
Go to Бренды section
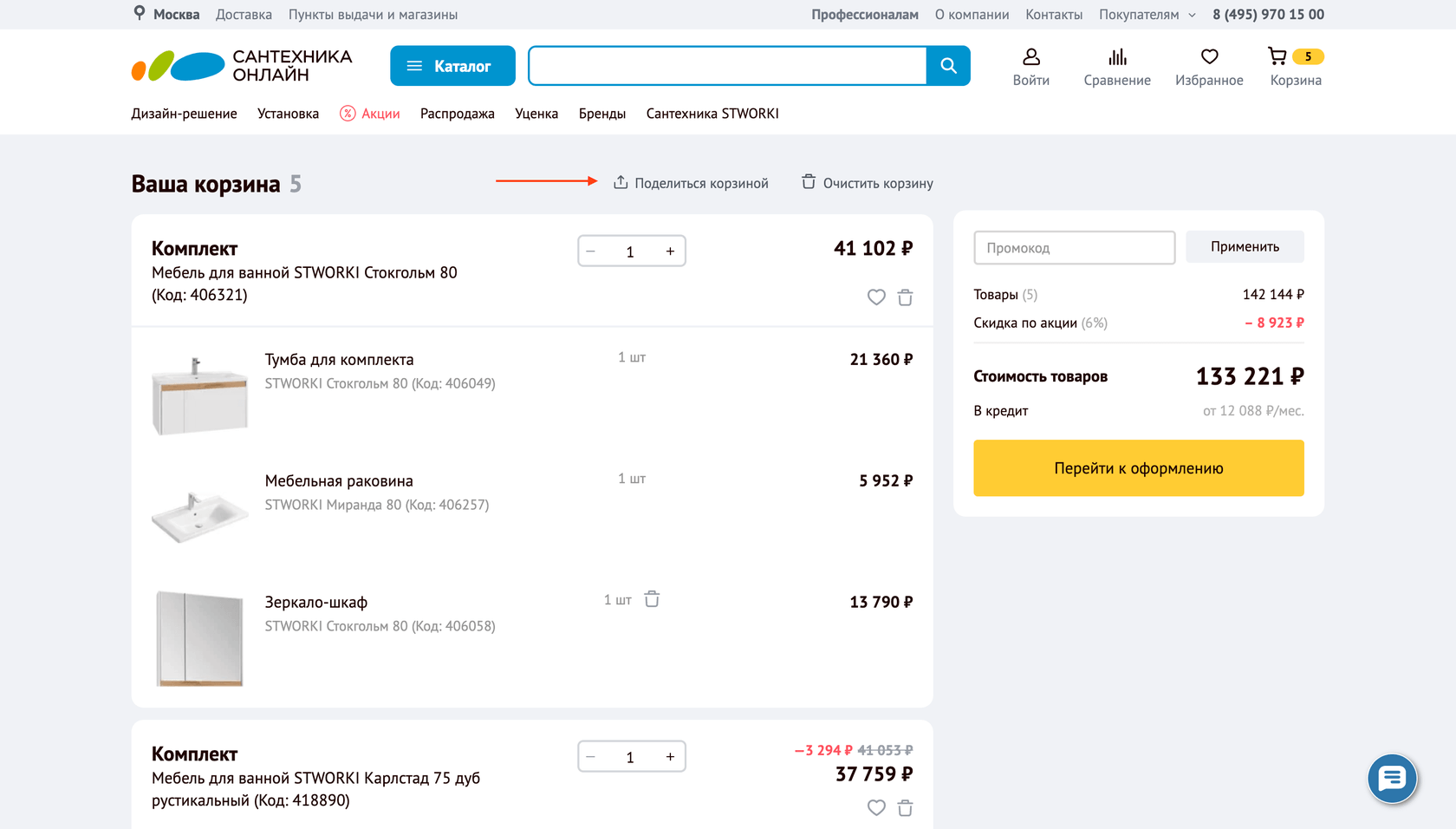pyautogui.click(x=601, y=114)
